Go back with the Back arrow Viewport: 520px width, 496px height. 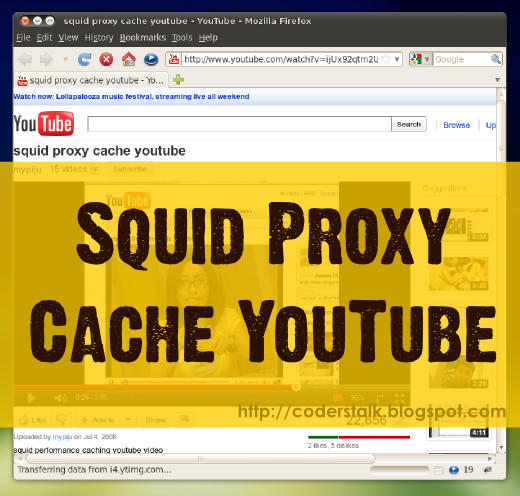click(25, 60)
